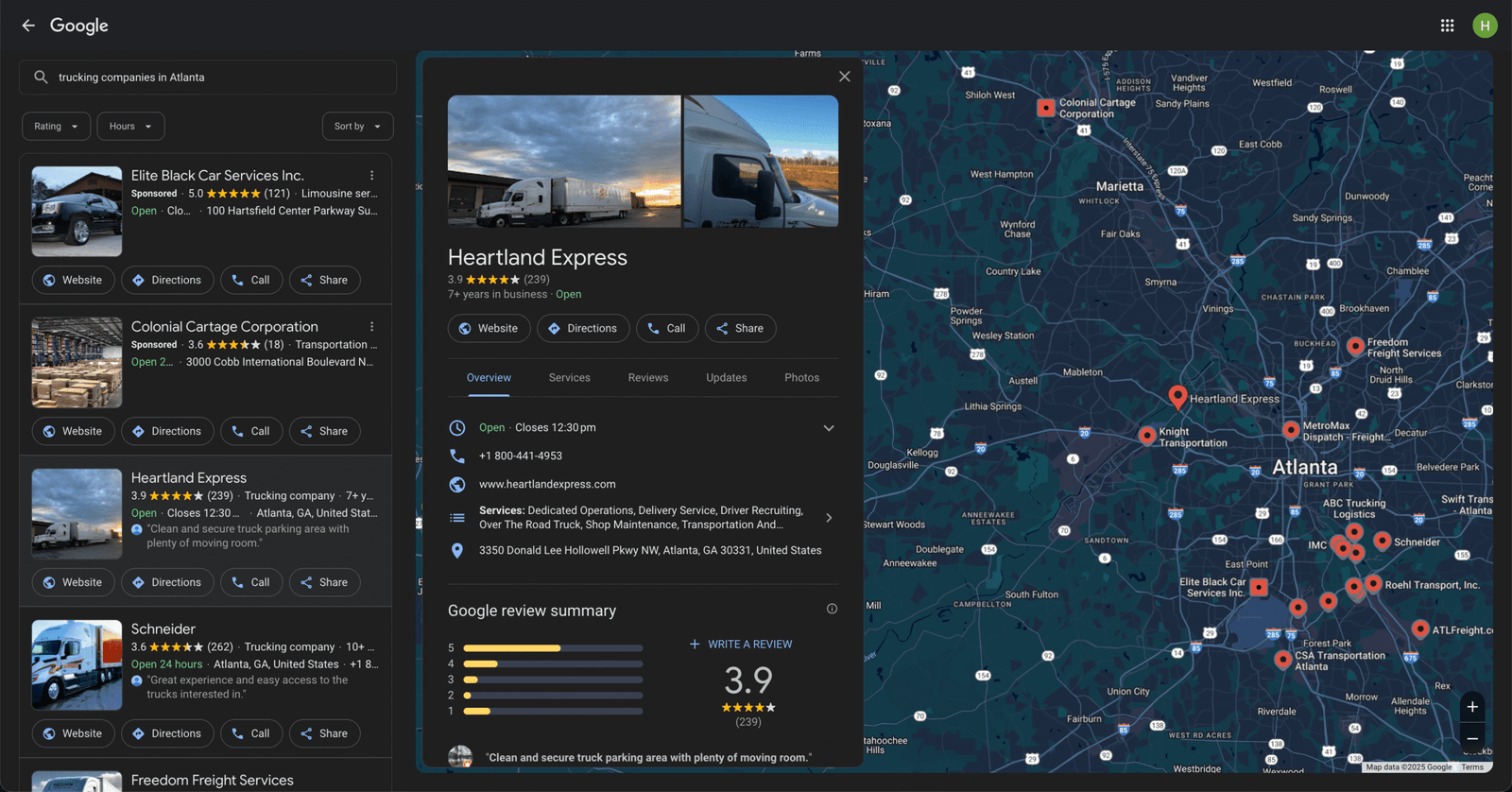Get Directions in Heartland Express detail panel

pos(583,329)
